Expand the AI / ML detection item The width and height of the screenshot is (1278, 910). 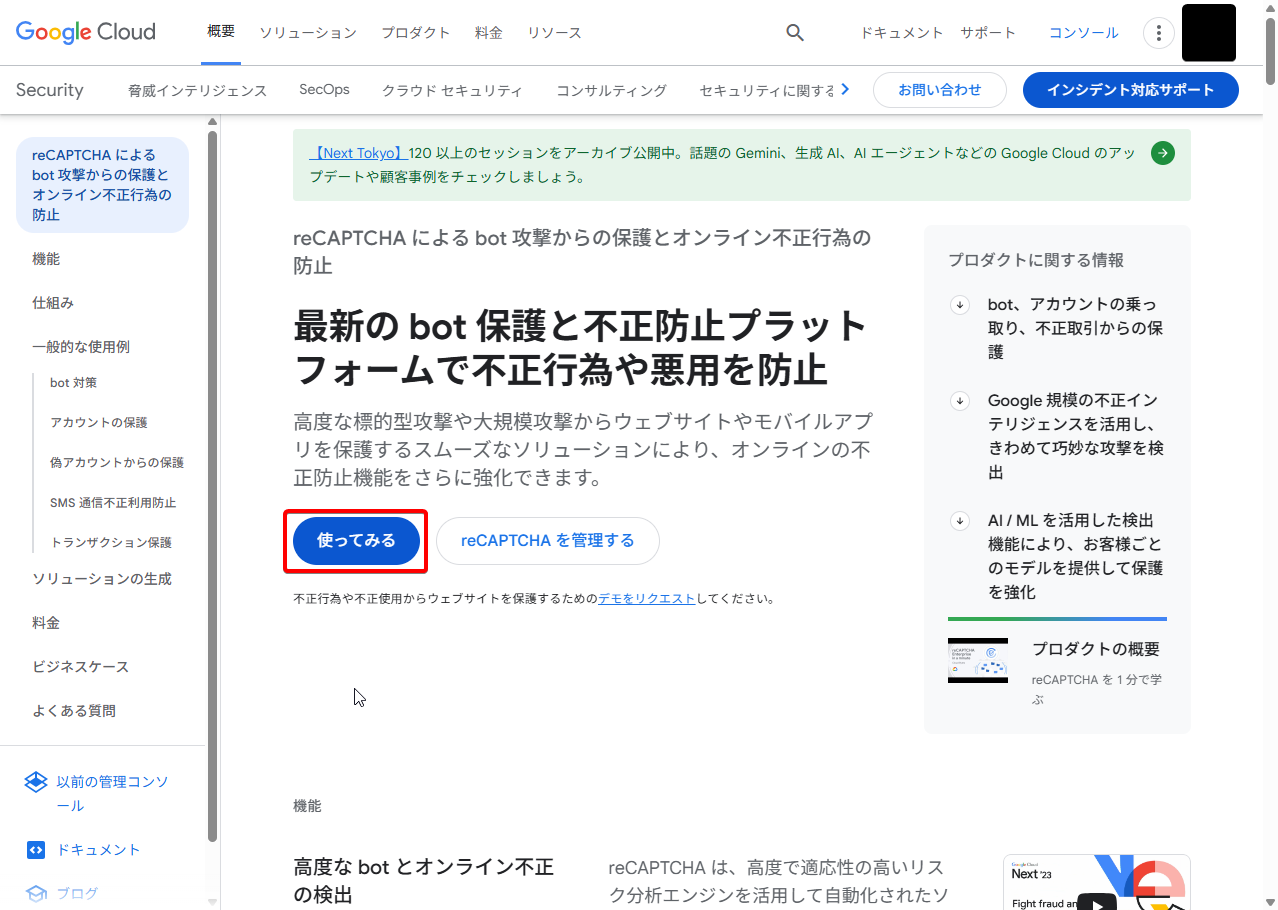click(x=960, y=521)
